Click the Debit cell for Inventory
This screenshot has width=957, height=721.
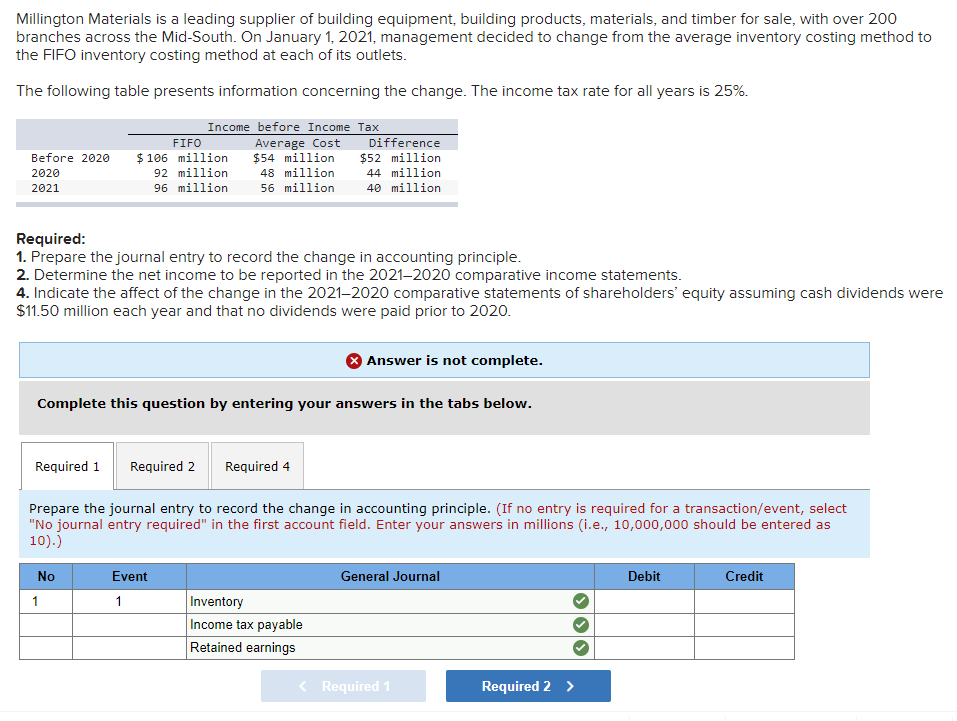point(645,601)
